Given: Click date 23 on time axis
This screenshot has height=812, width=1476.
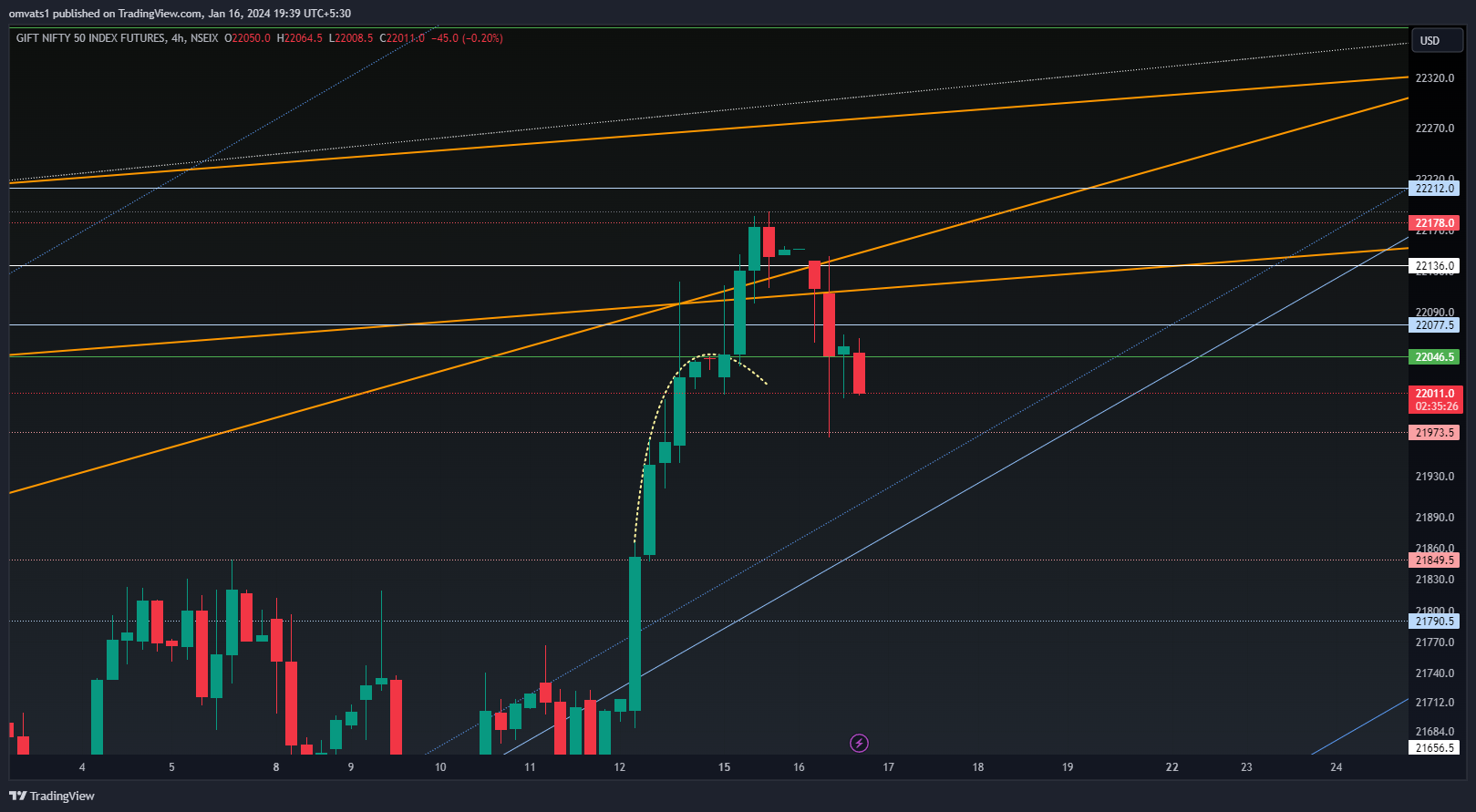Looking at the screenshot, I should (1246, 767).
